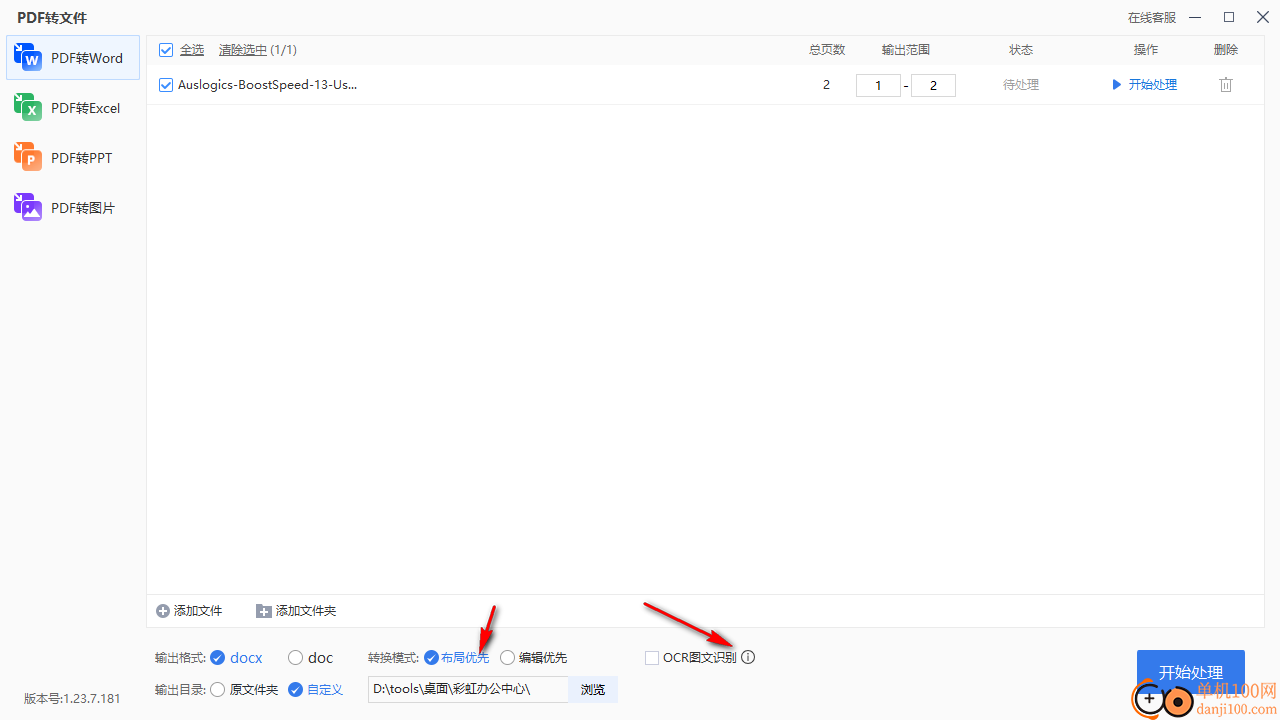This screenshot has height=720, width=1280.
Task: Select 自定义 output directory option
Action: (x=295, y=689)
